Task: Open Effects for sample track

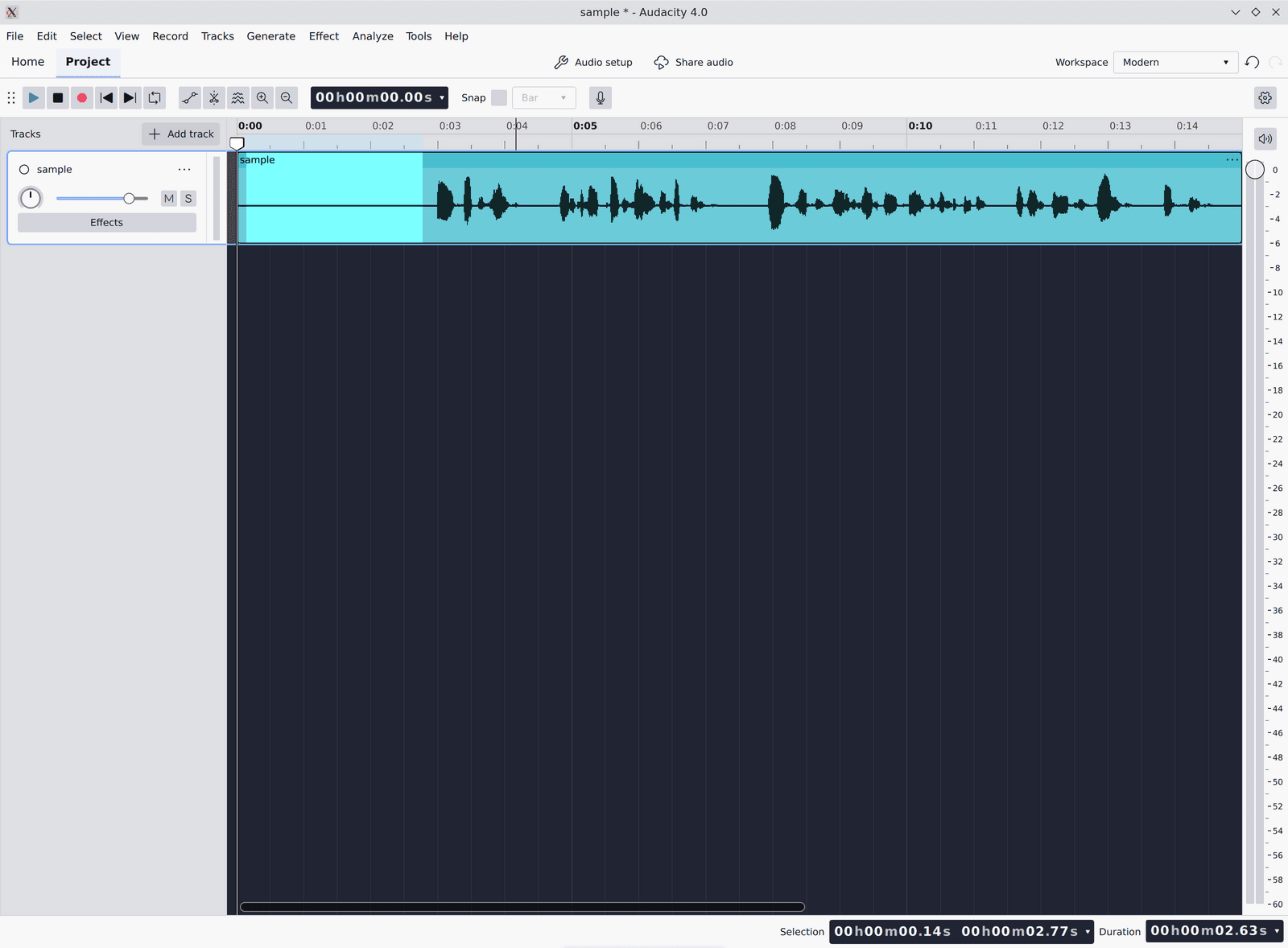Action: pyautogui.click(x=107, y=223)
